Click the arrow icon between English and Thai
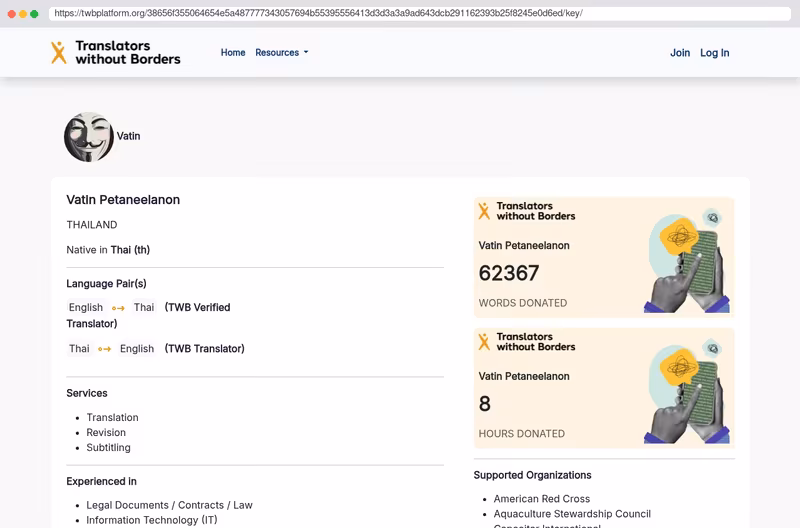 (x=118, y=308)
